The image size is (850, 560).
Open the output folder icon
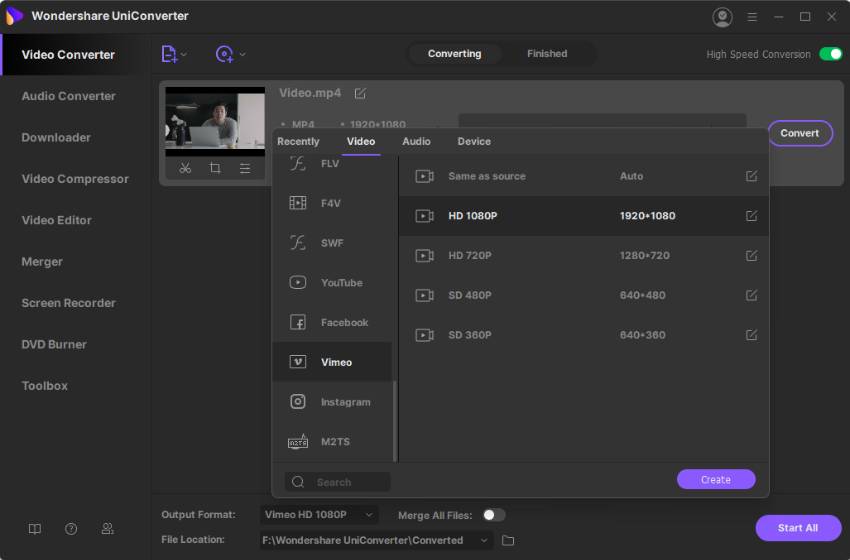tap(508, 540)
